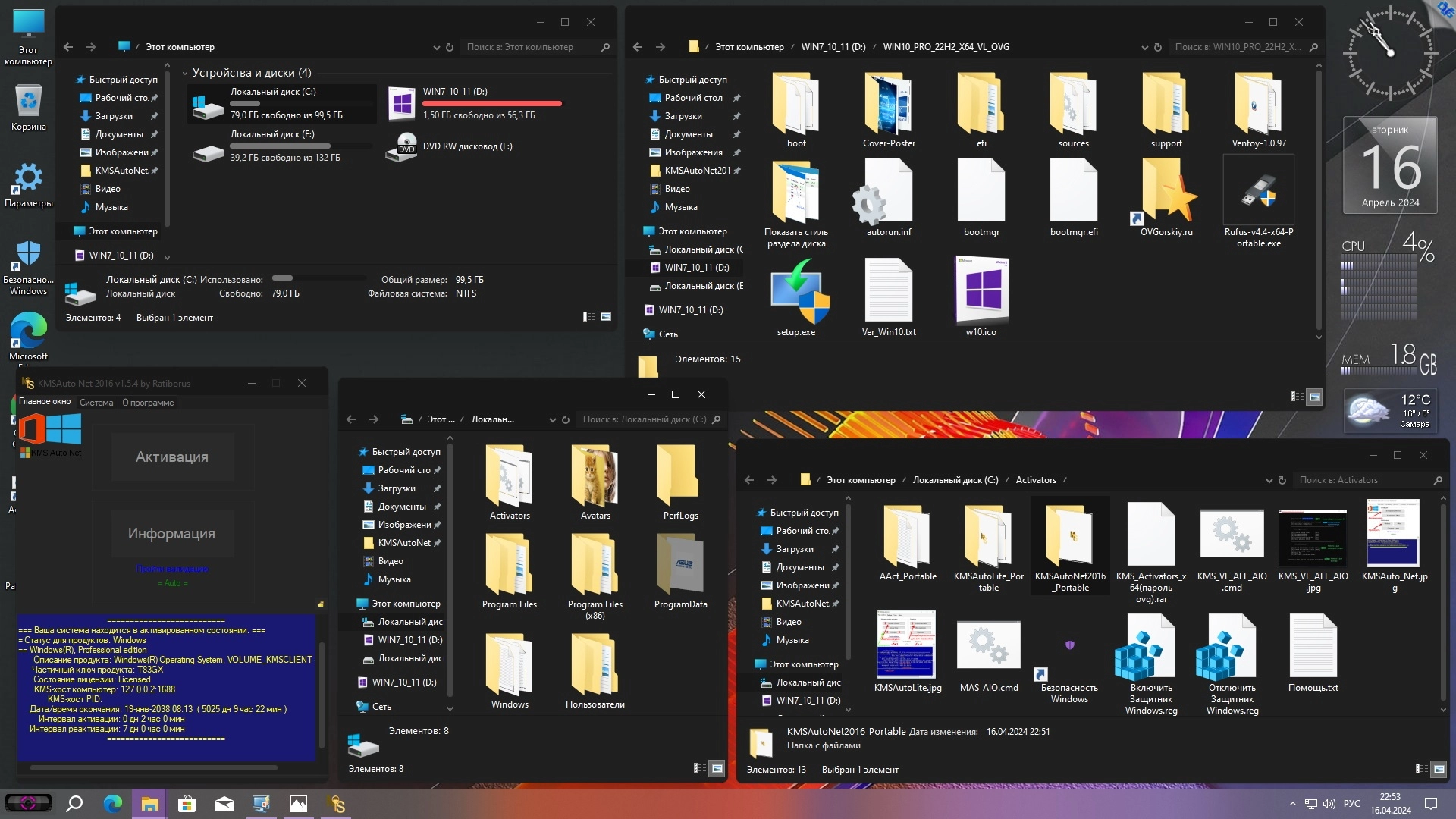
Task: Open Rufus-v4.4-x64-Portable.exe icon
Action: pos(1258,194)
